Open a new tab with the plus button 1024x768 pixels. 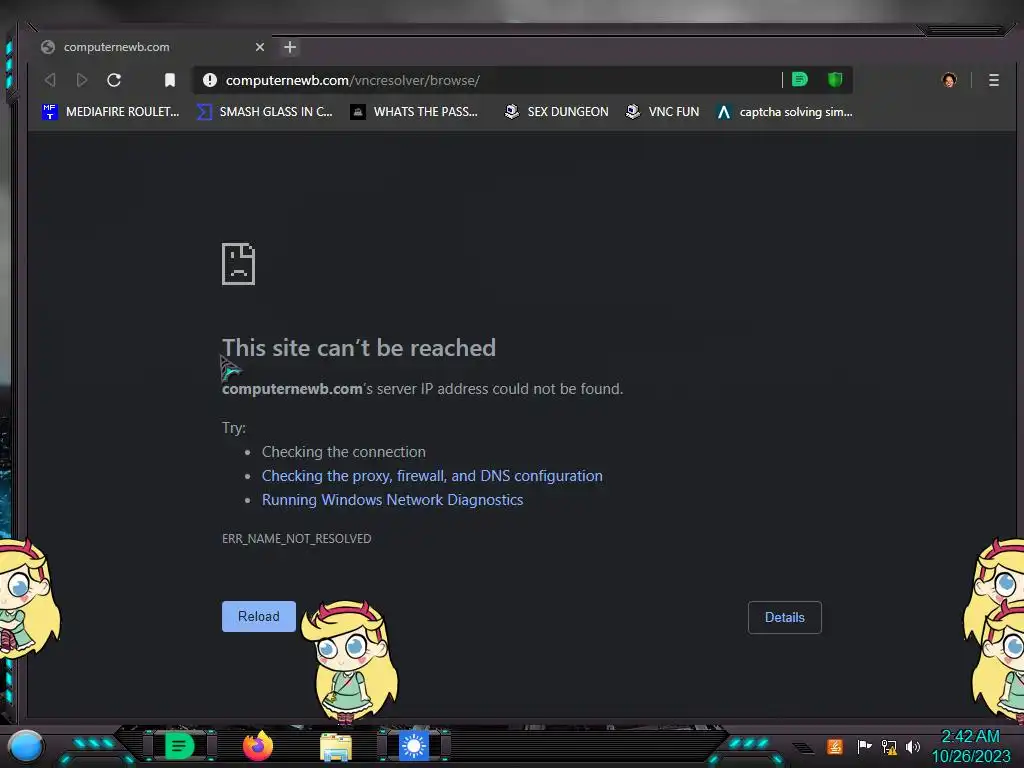[290, 47]
